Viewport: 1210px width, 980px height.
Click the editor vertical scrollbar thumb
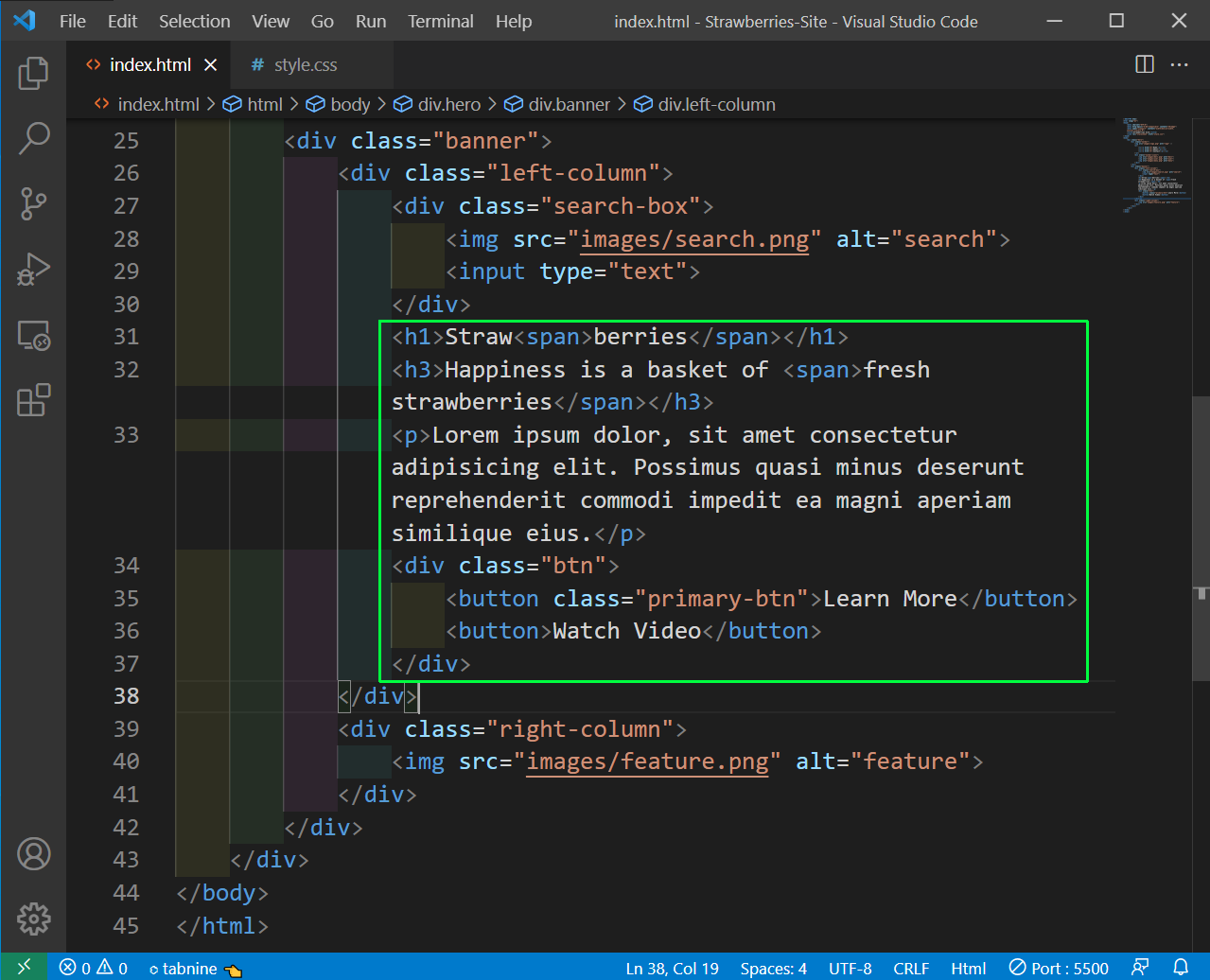coord(1201,539)
